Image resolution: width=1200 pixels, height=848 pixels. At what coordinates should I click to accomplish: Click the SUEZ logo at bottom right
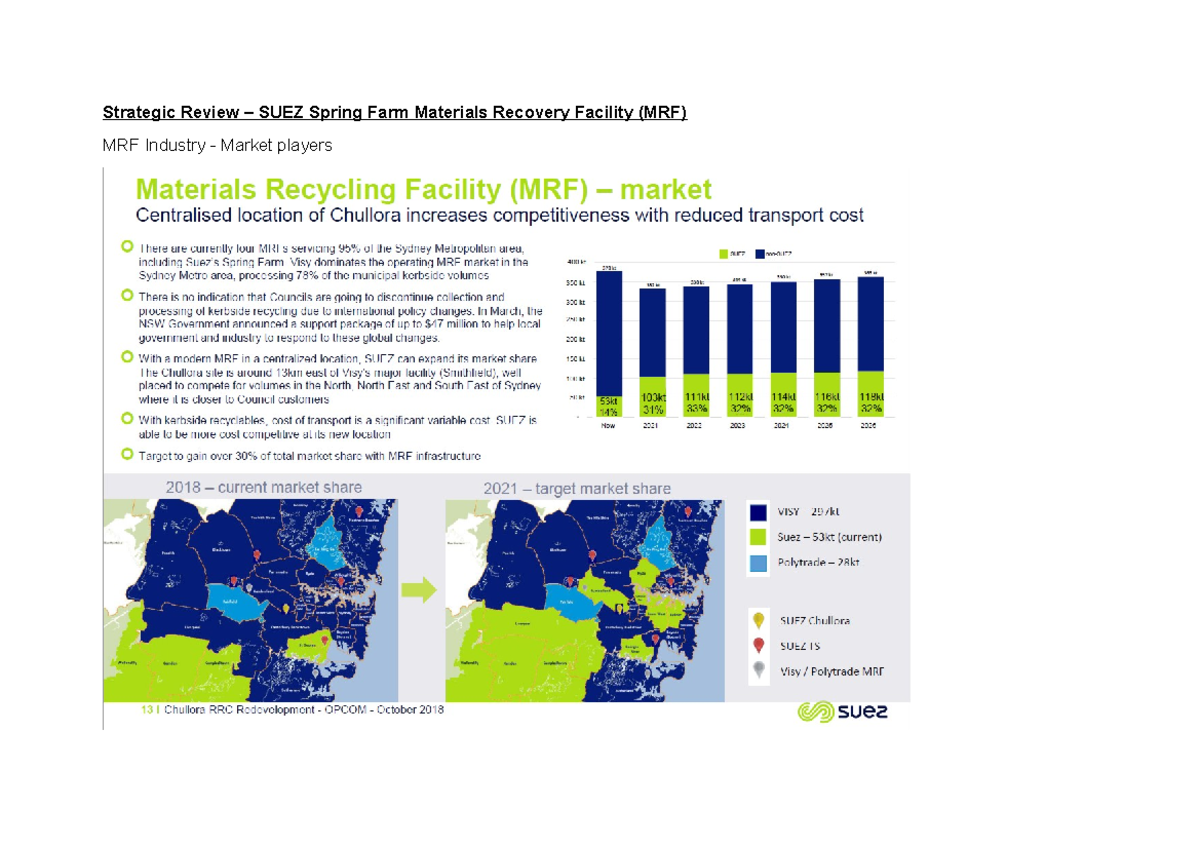845,713
